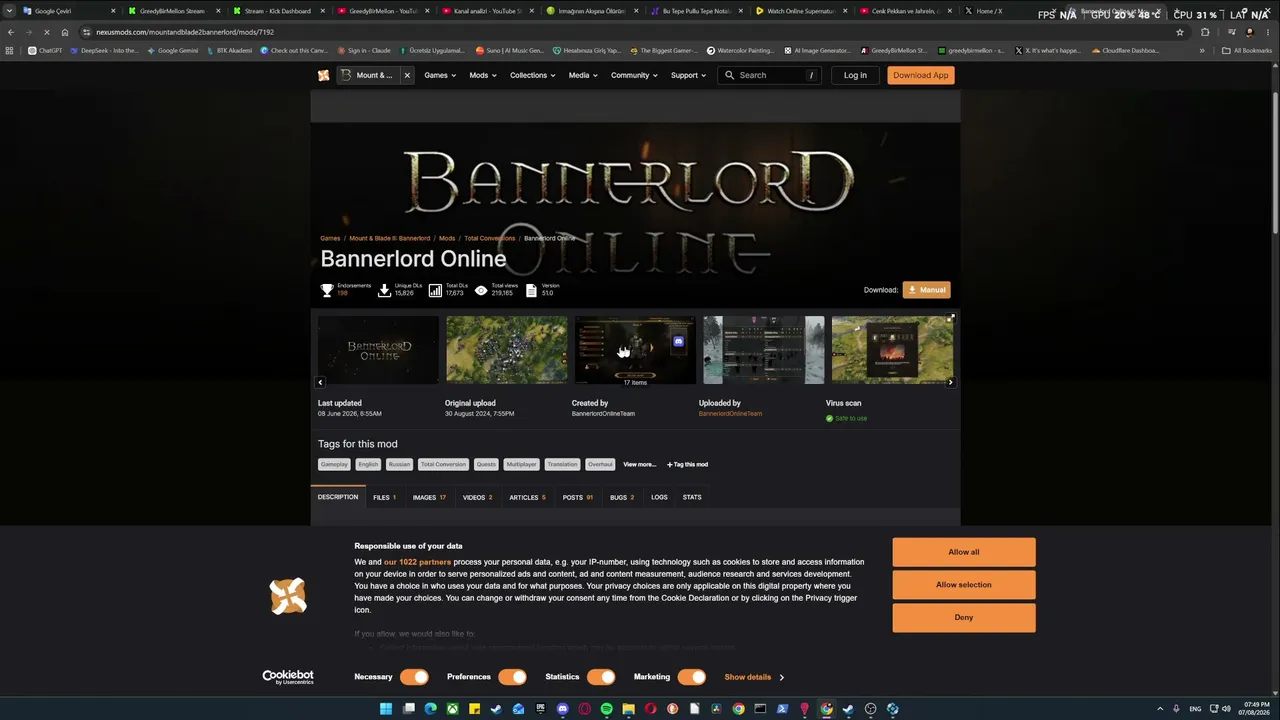Show next gallery images
This screenshot has width=1280, height=720.
click(x=950, y=382)
